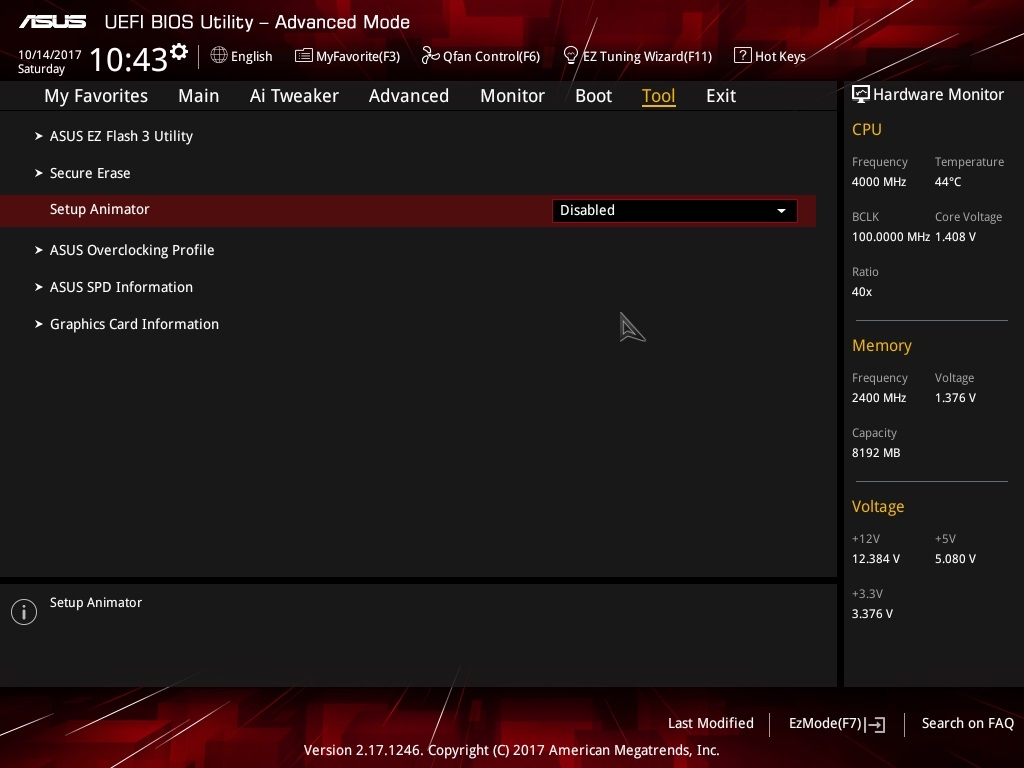Image resolution: width=1024 pixels, height=768 pixels.
Task: Go to the Monitor tab
Action: pos(513,96)
